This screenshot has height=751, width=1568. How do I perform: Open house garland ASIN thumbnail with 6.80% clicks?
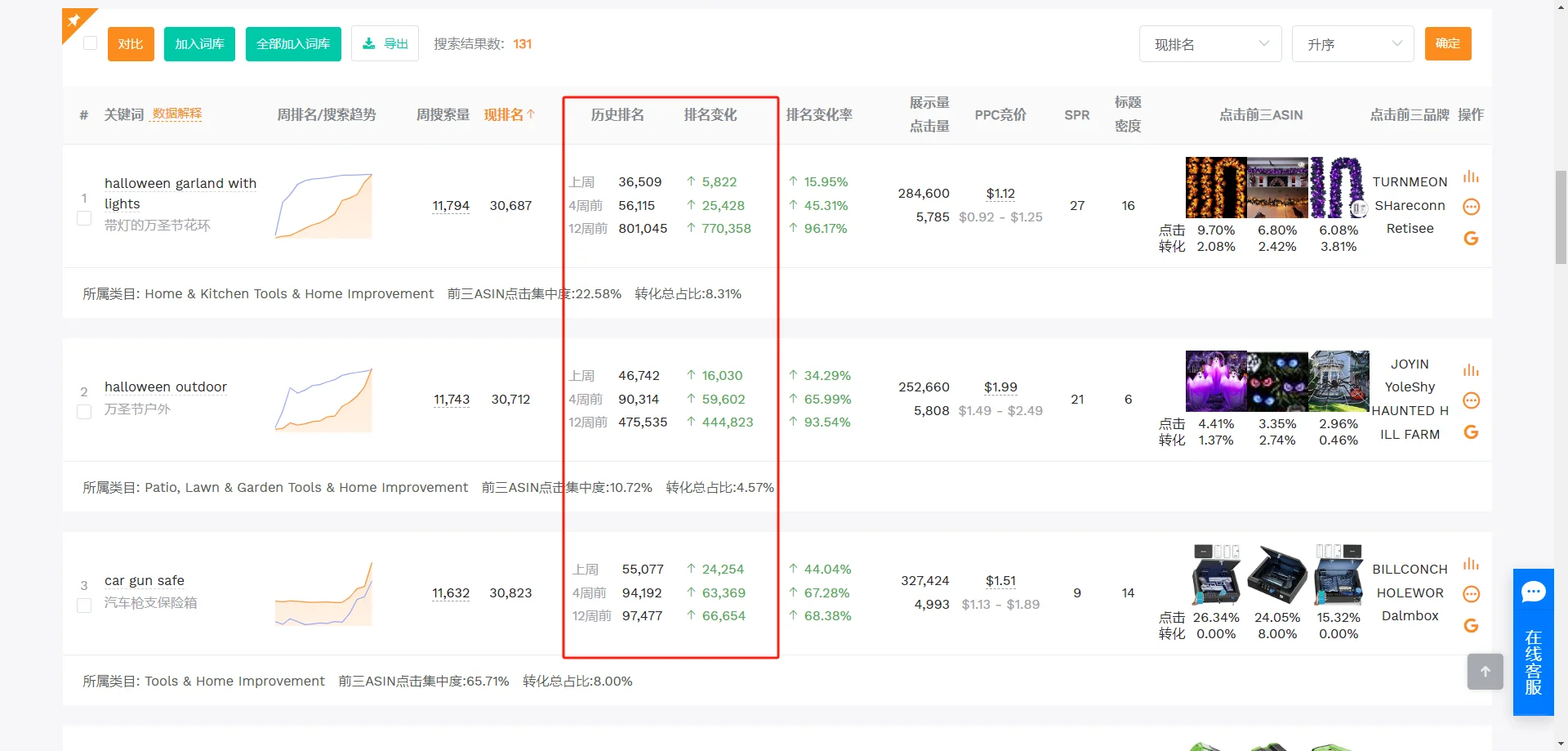pyautogui.click(x=1277, y=187)
